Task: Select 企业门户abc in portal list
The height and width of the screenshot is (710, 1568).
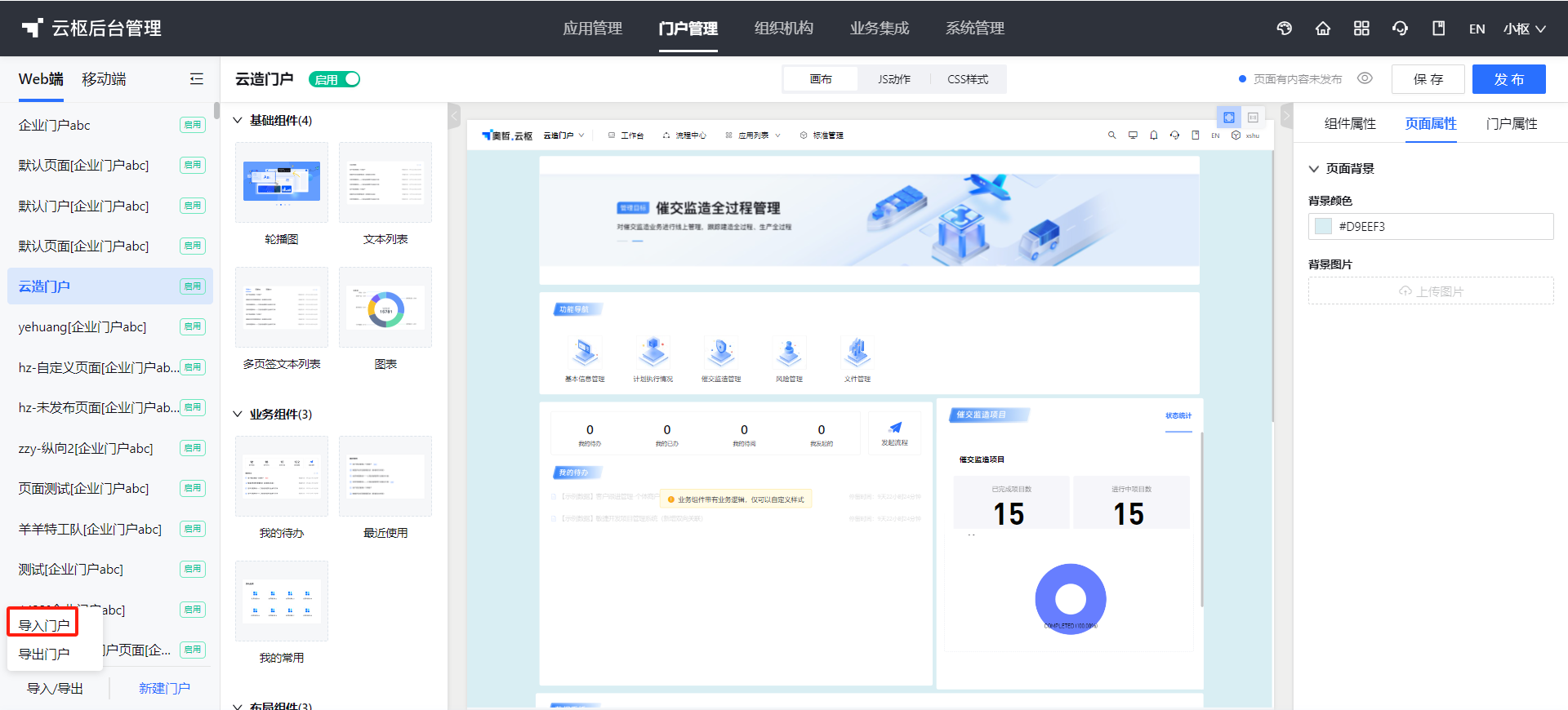Action: [110, 125]
